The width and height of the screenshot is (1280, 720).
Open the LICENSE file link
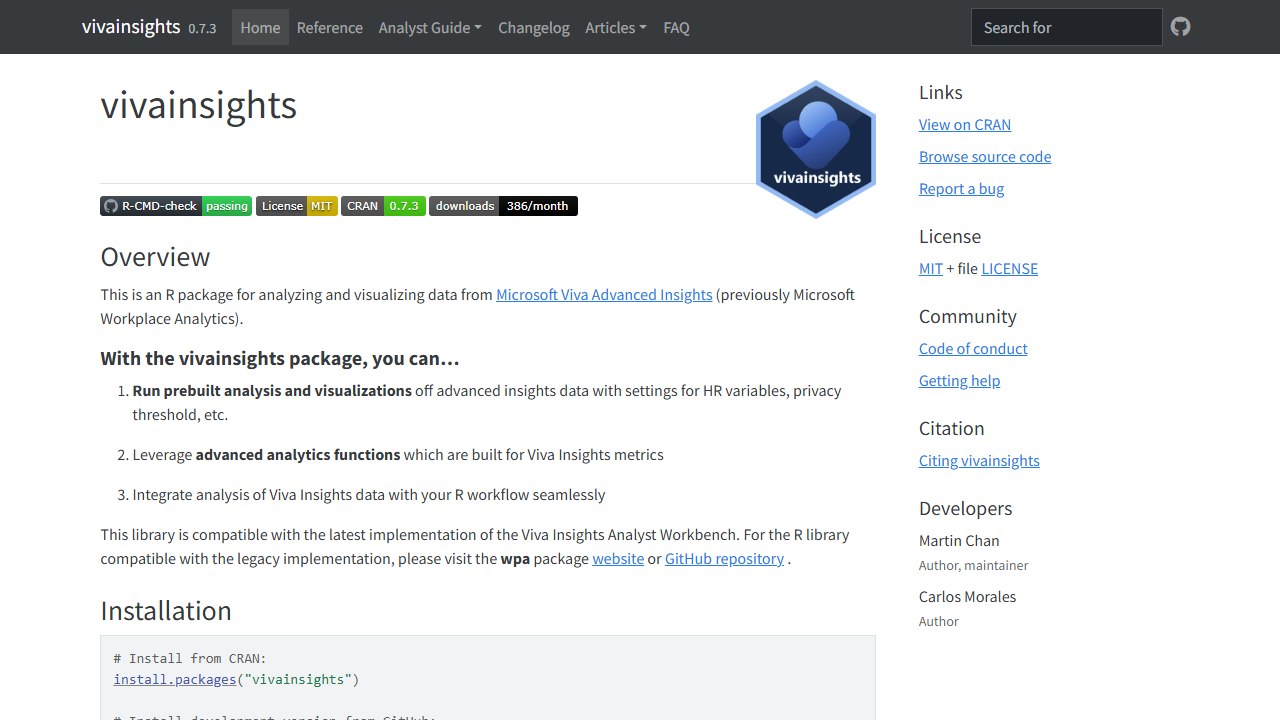pos(1010,269)
